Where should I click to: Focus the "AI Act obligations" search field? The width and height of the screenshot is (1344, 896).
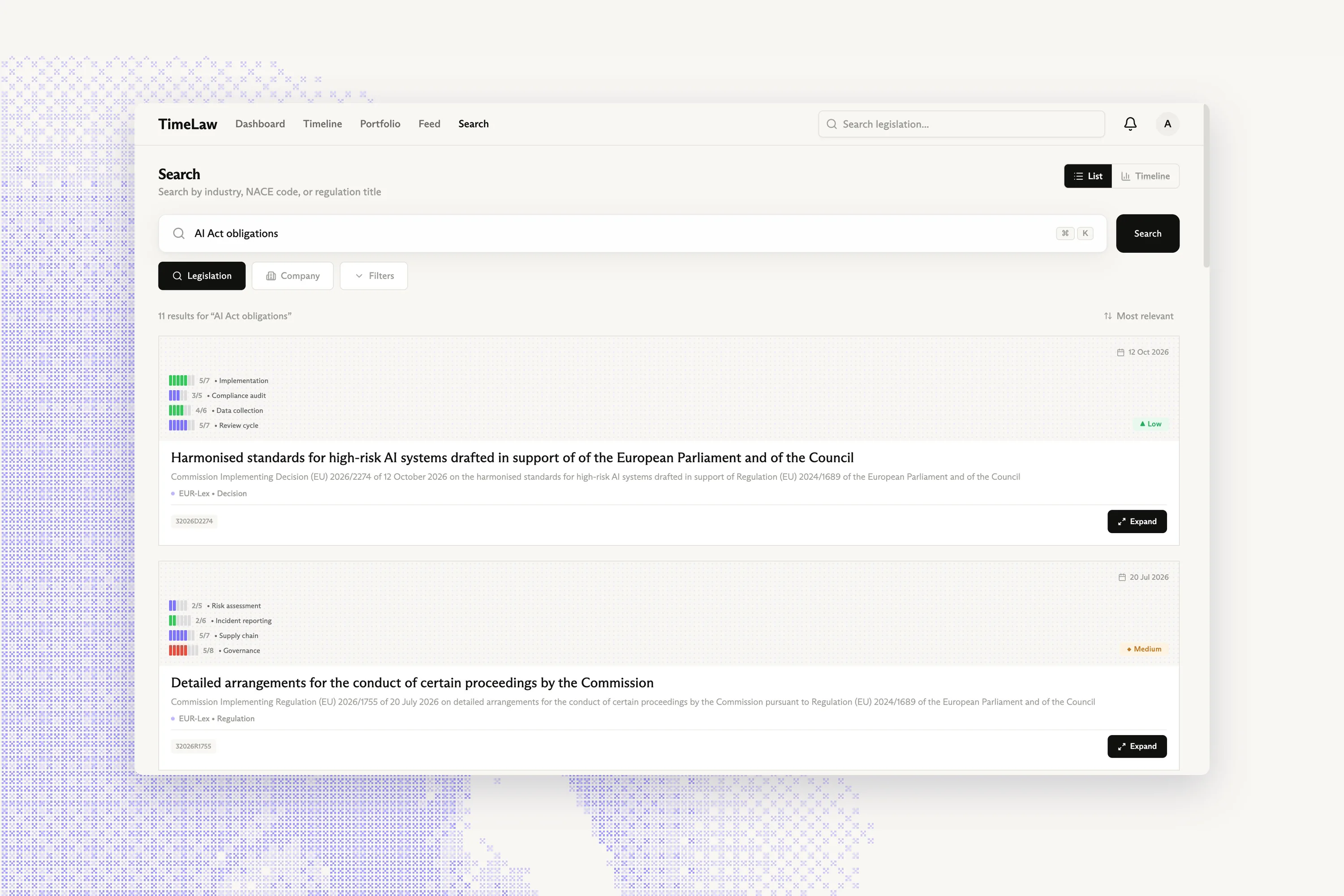(x=633, y=233)
